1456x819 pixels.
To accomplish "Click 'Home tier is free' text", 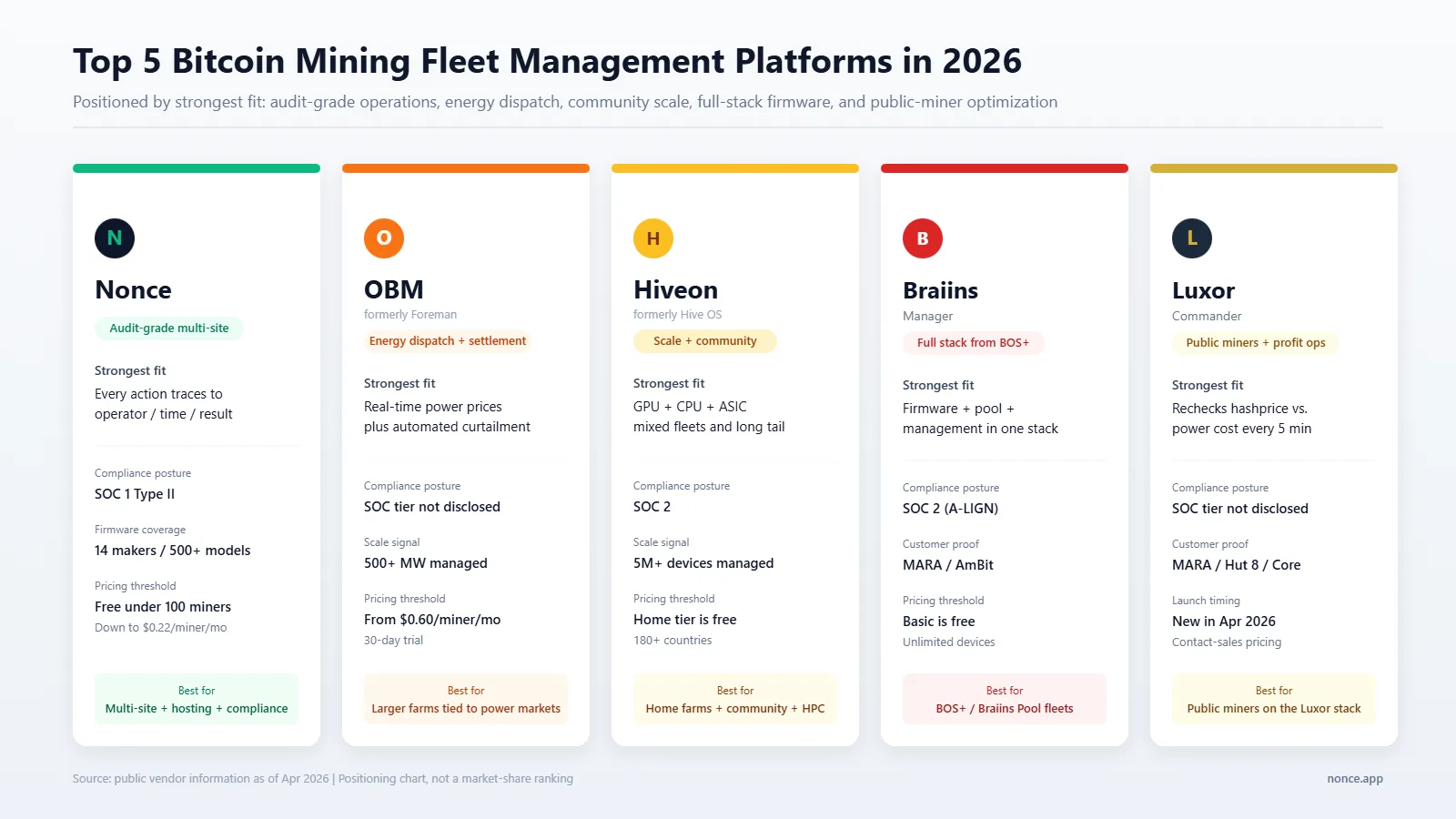I will [x=685, y=620].
